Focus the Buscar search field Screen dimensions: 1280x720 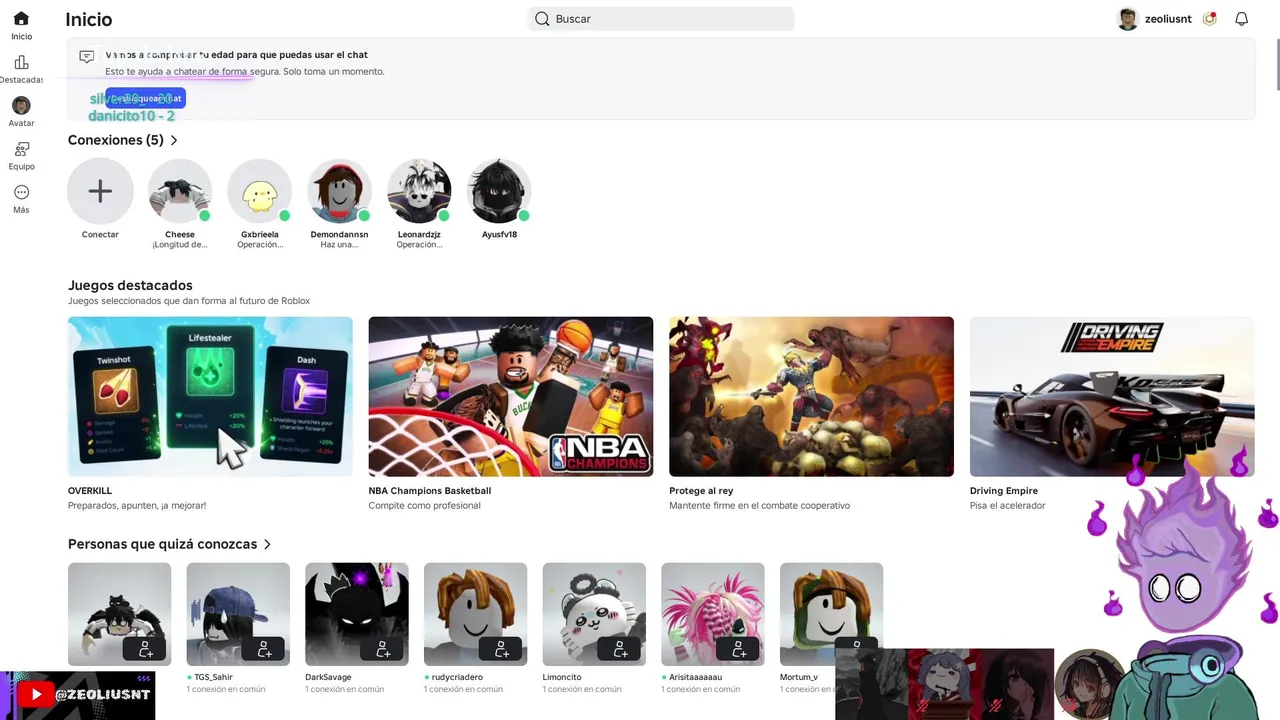661,19
